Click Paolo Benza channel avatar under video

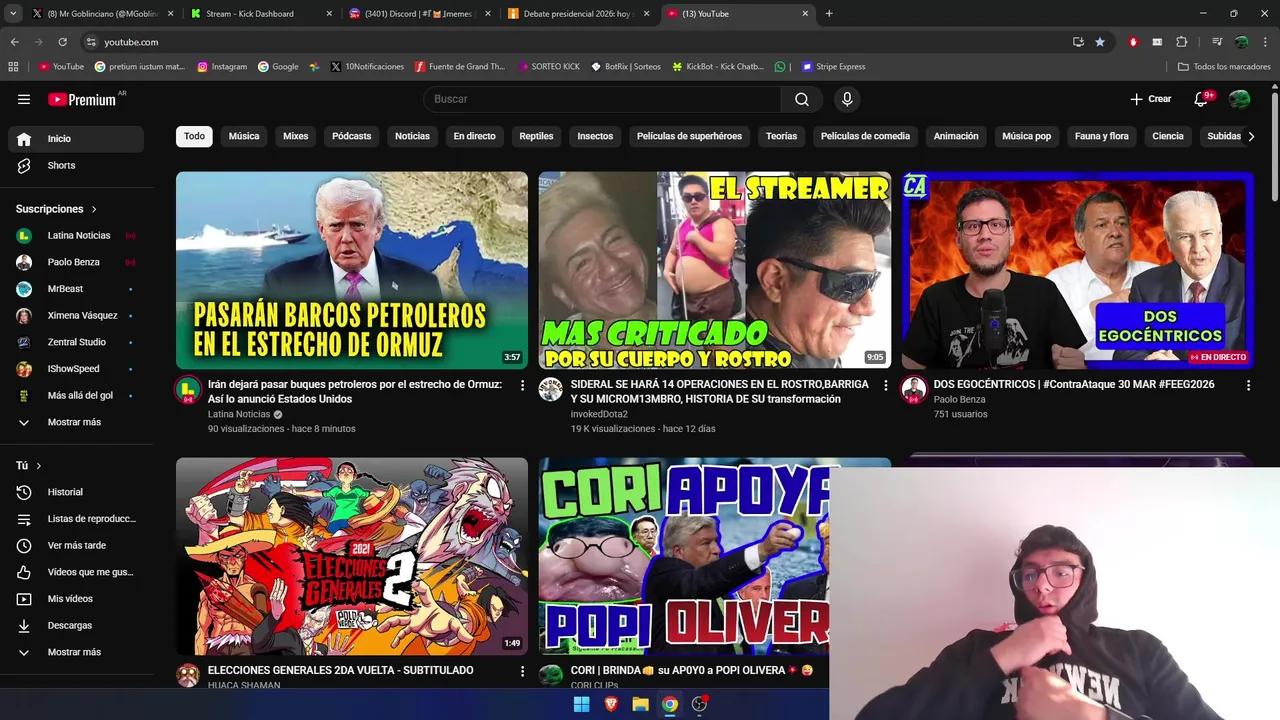pos(914,390)
